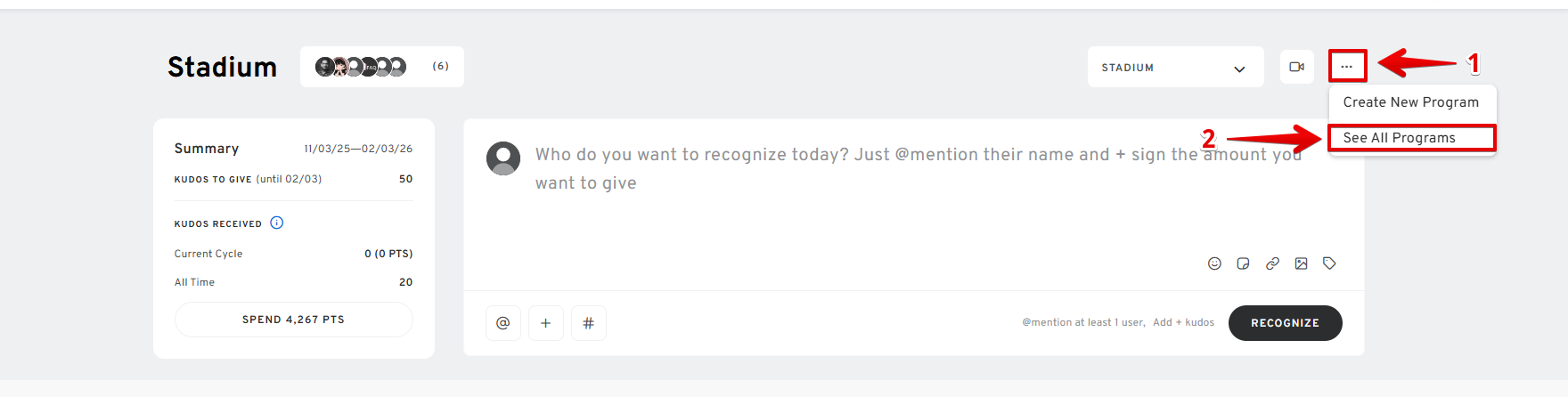Click the Kudos Received info icon
The width and height of the screenshot is (1568, 397).
(277, 223)
